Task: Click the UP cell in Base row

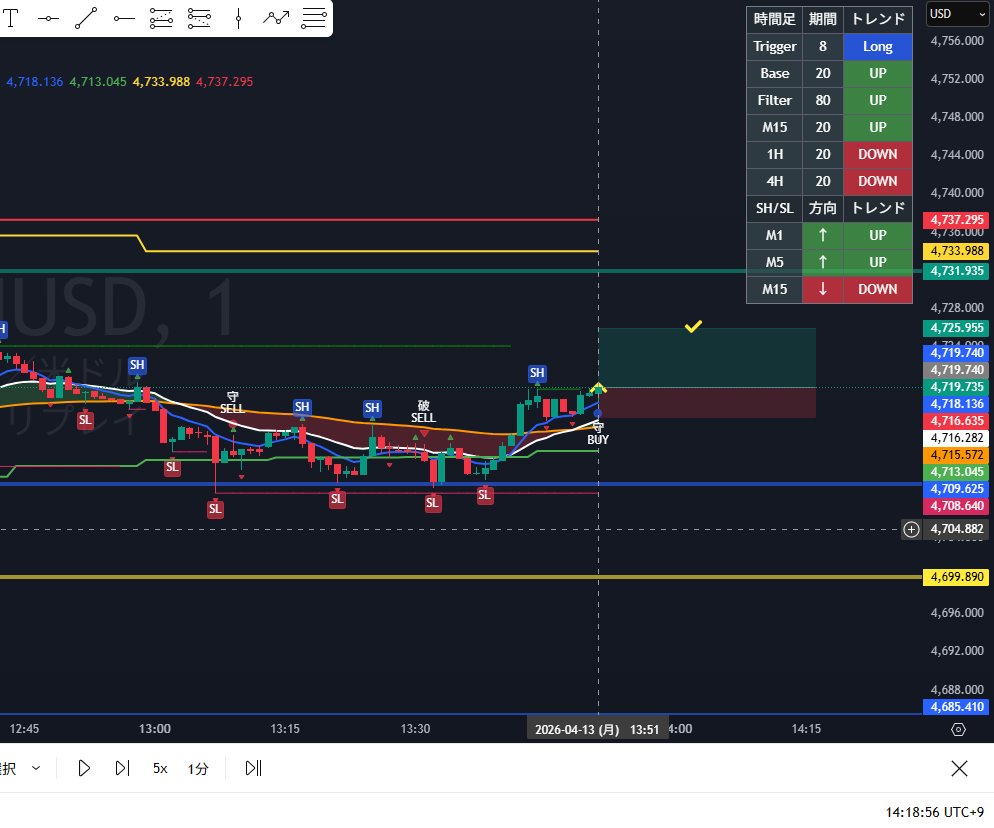Action: click(877, 74)
